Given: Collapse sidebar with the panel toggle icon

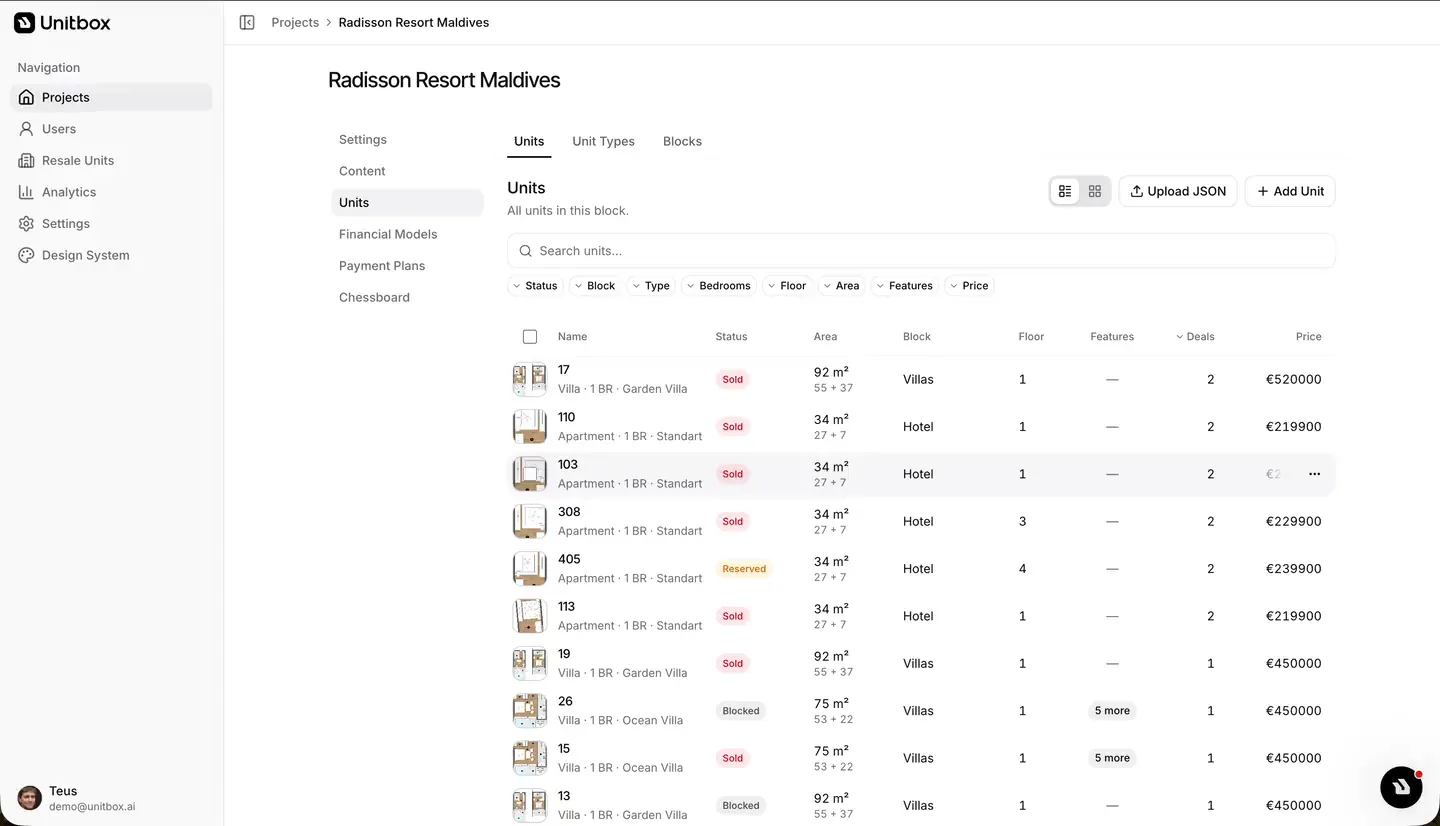Looking at the screenshot, I should [247, 22].
